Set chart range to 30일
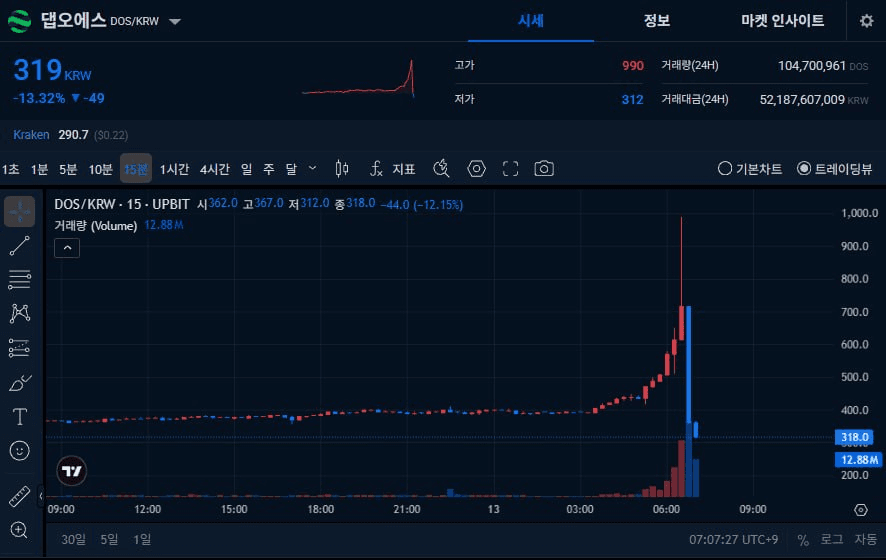Screen dimensions: 886x560 coord(73,540)
